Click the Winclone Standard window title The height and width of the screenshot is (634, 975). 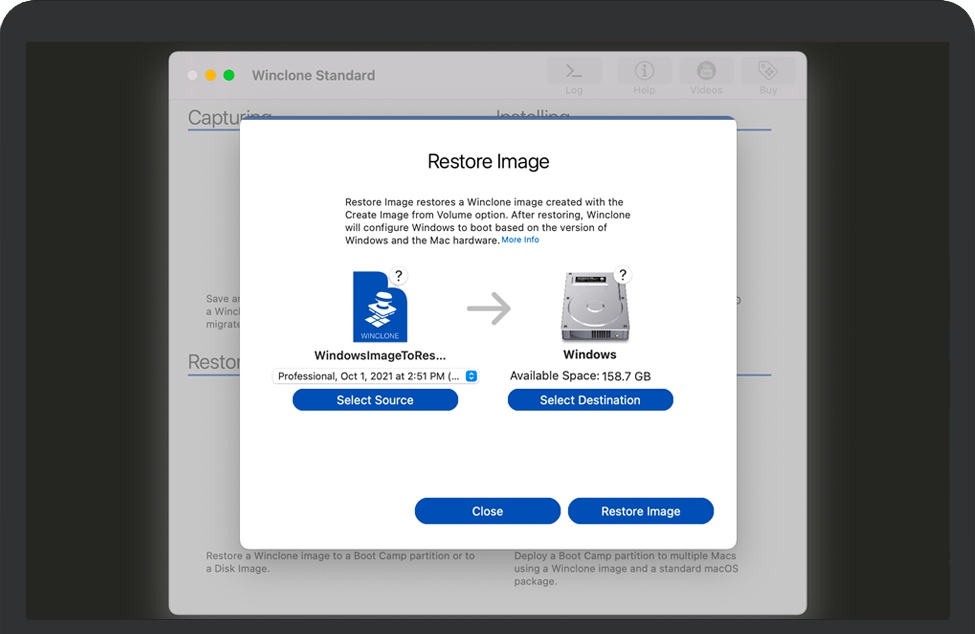point(313,75)
